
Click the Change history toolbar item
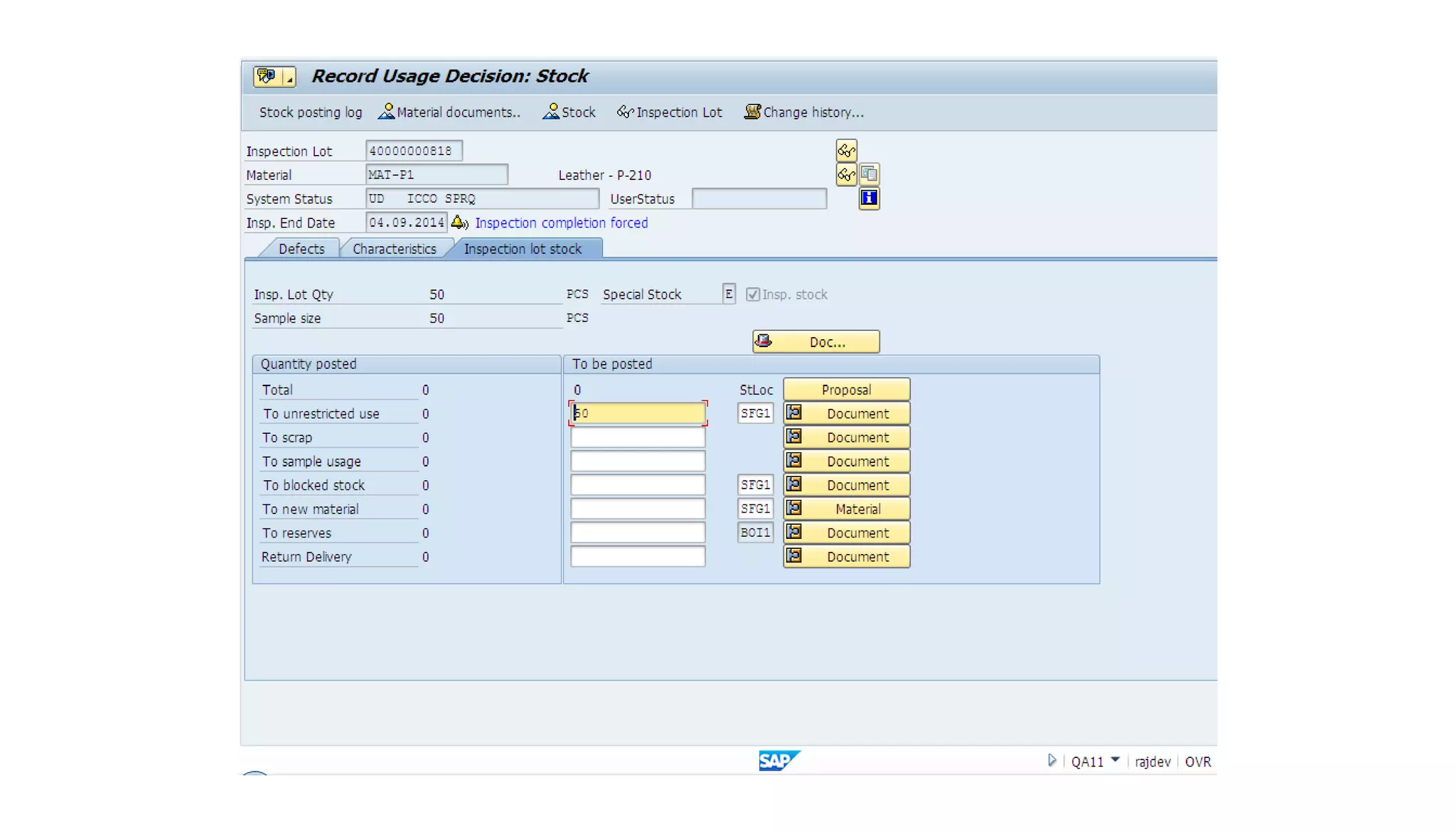(804, 112)
